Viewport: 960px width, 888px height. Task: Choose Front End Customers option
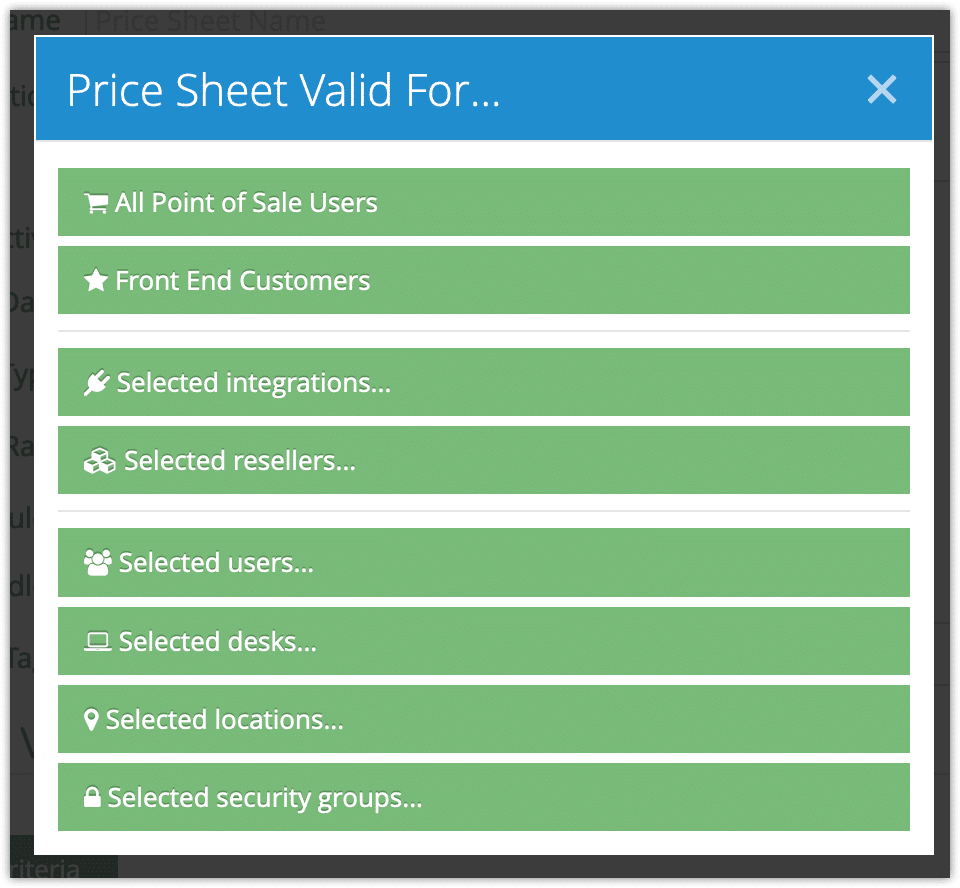[x=484, y=280]
